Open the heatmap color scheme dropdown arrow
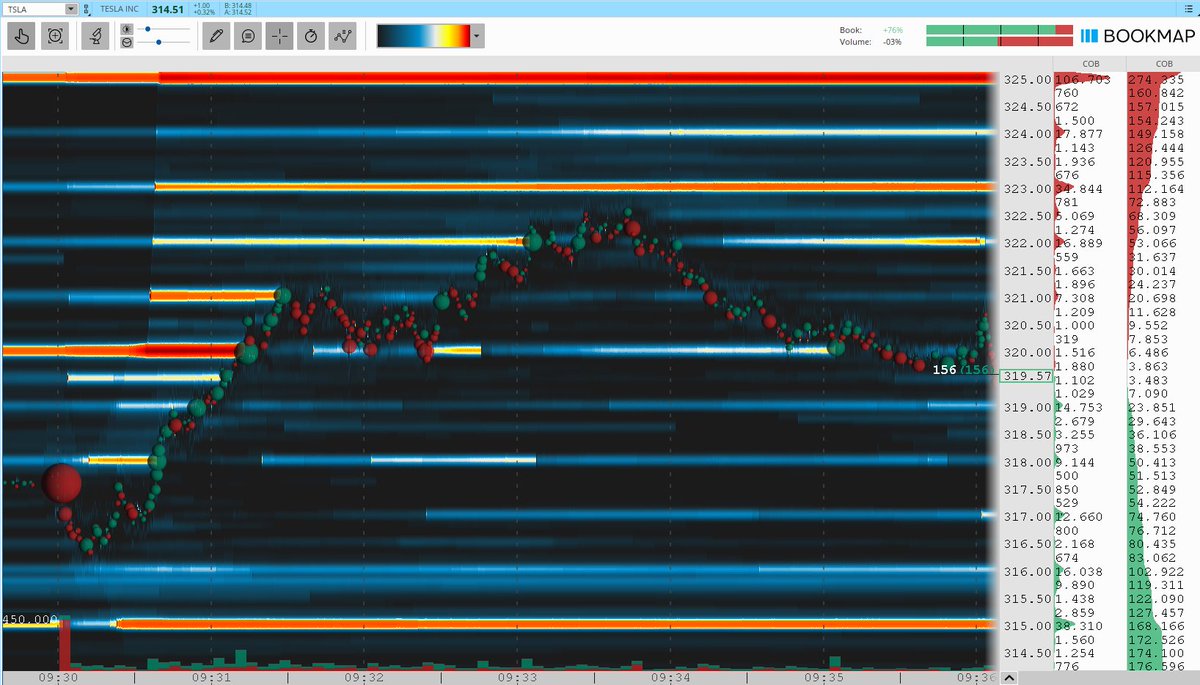 point(477,37)
